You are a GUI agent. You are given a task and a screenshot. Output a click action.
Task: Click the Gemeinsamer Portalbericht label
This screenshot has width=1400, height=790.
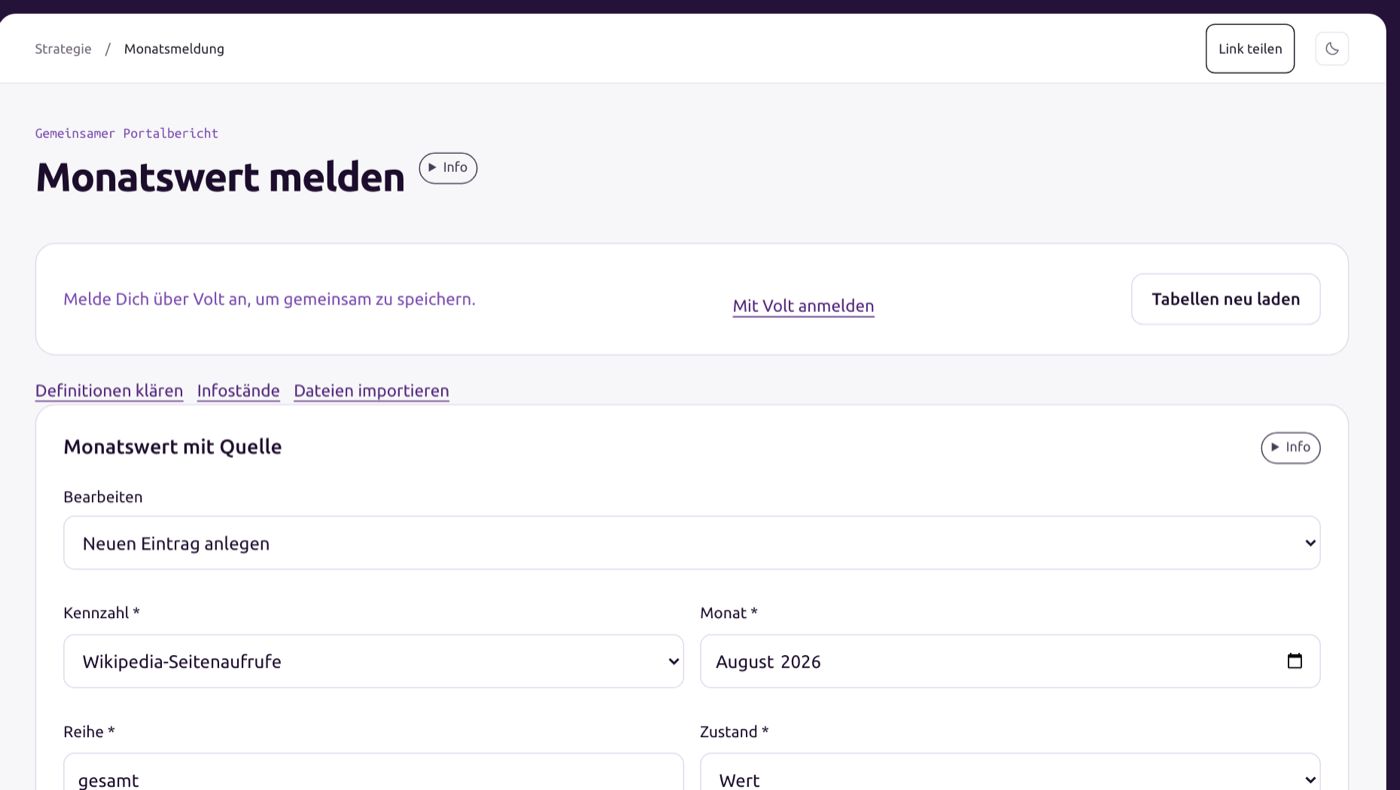(127, 133)
